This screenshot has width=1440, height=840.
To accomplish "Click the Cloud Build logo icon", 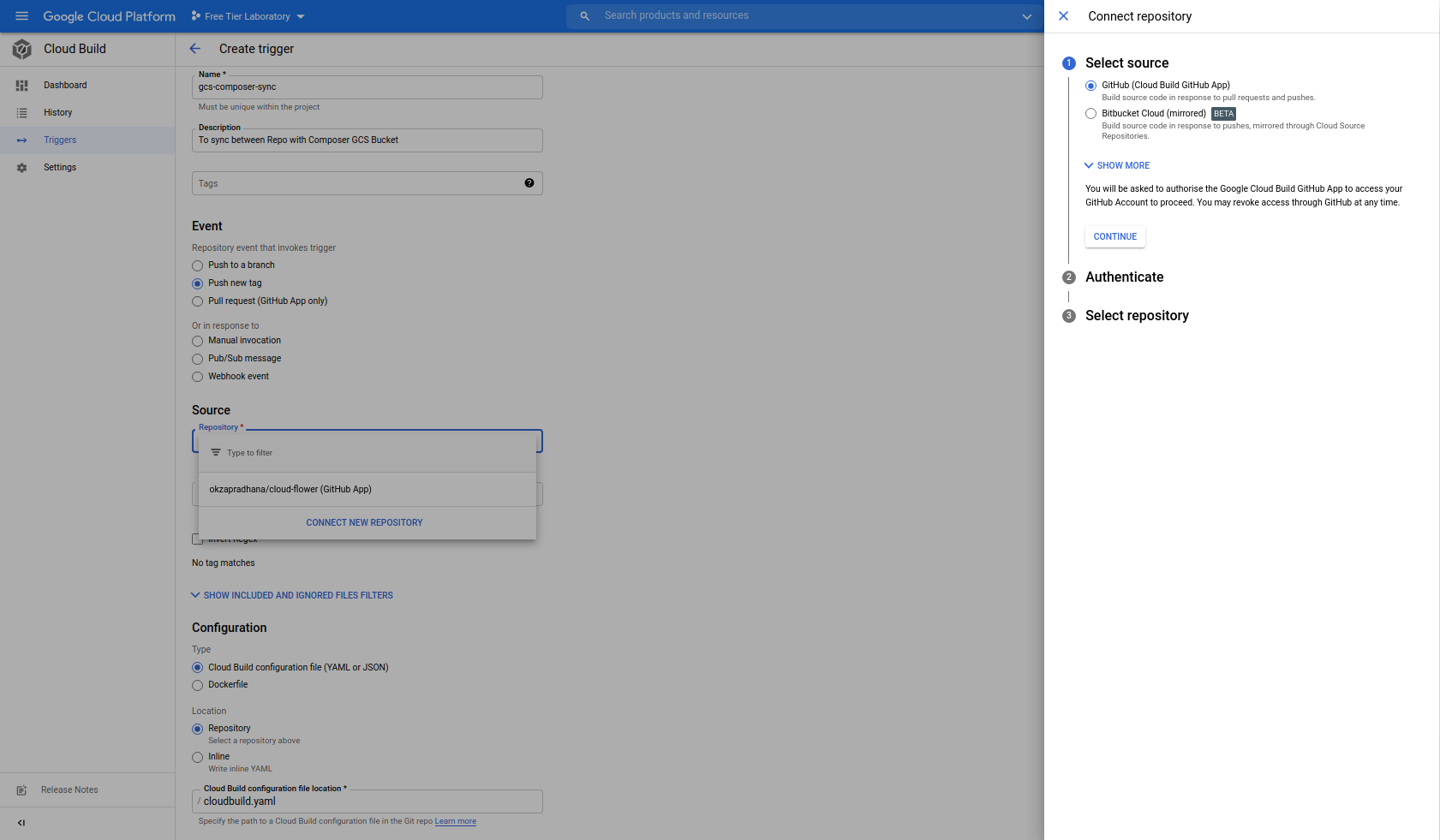I will [x=22, y=50].
